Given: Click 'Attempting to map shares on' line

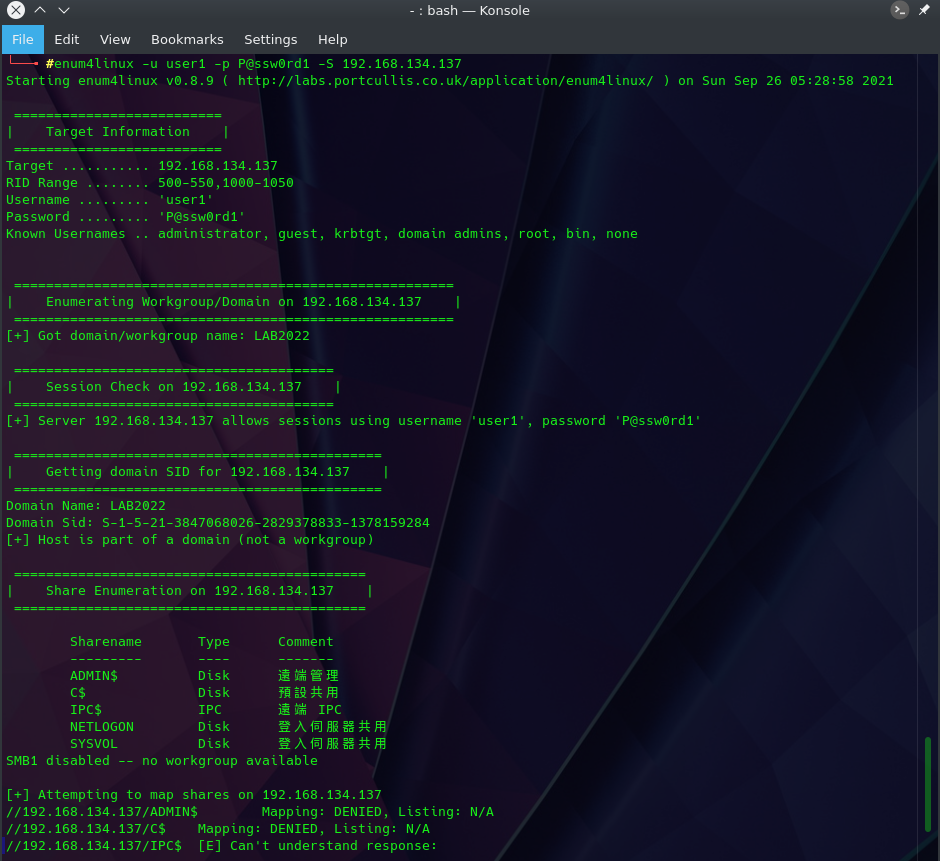Looking at the screenshot, I should (x=194, y=794).
